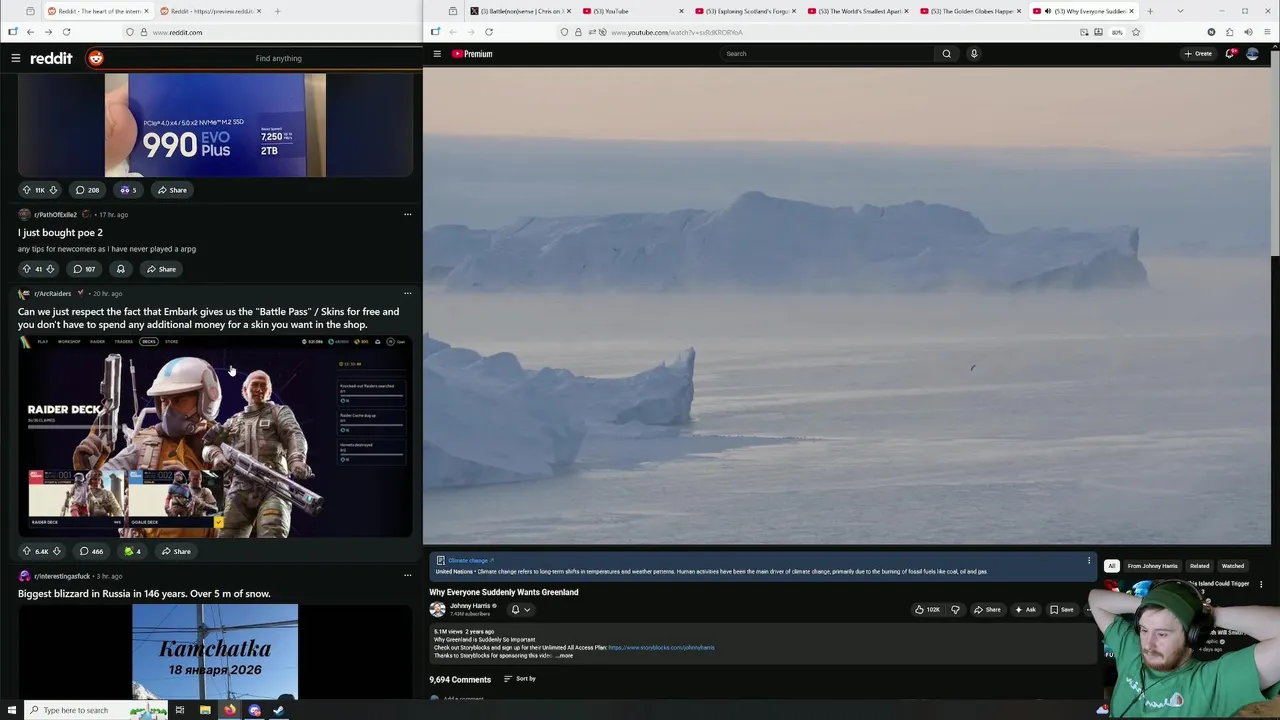Viewport: 1280px width, 720px height.
Task: Open options menu for the PathOfExile2 post
Action: click(x=407, y=214)
